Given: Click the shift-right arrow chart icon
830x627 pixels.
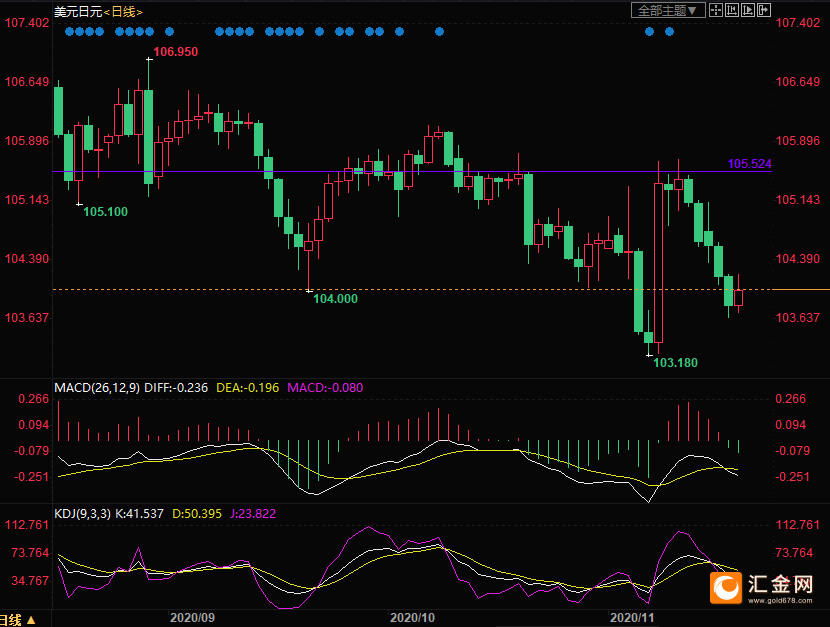Looking at the screenshot, I should [x=764, y=10].
